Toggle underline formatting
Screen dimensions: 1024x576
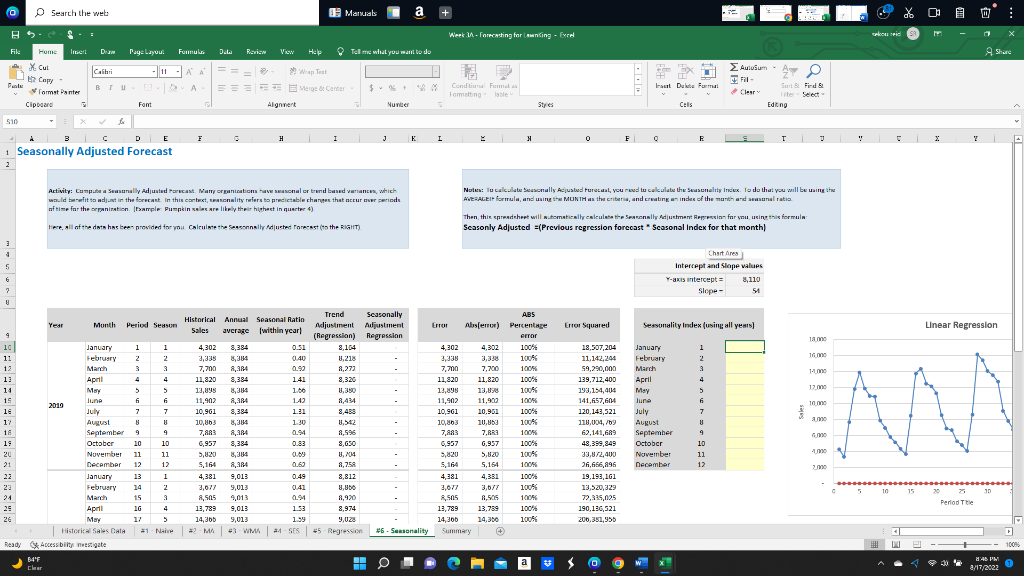pyautogui.click(x=122, y=88)
